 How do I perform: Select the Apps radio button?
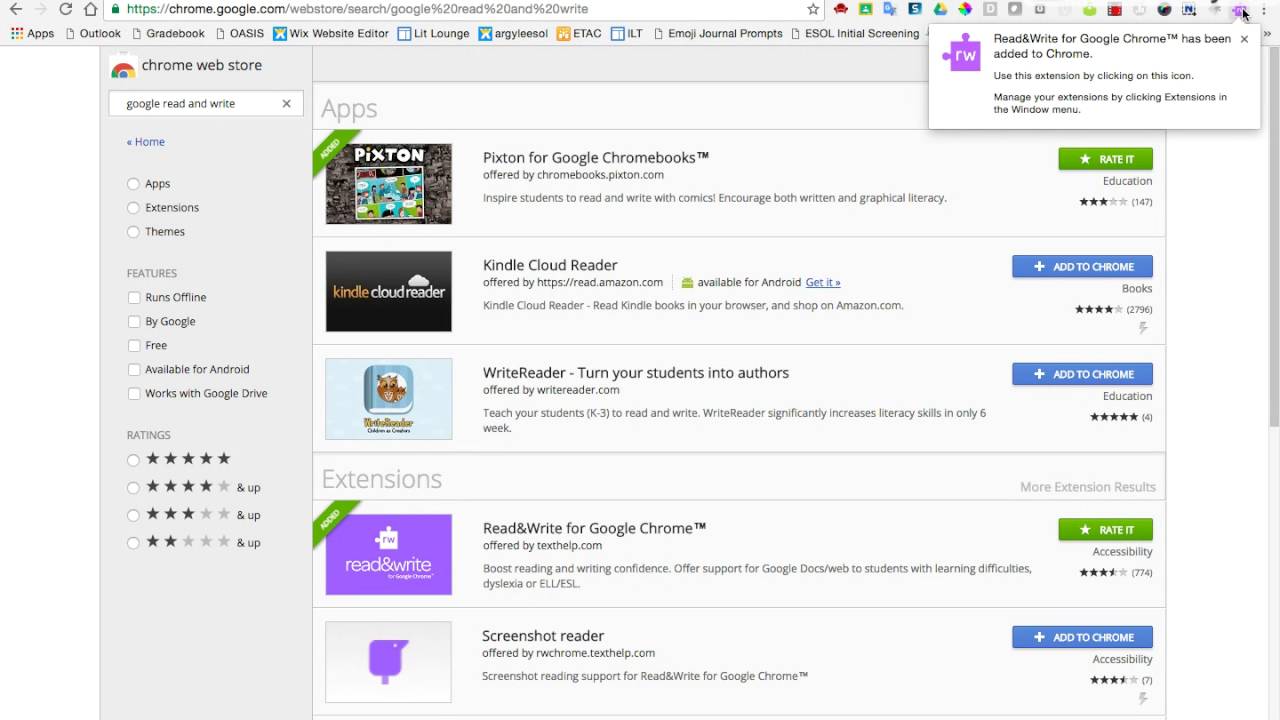[133, 184]
